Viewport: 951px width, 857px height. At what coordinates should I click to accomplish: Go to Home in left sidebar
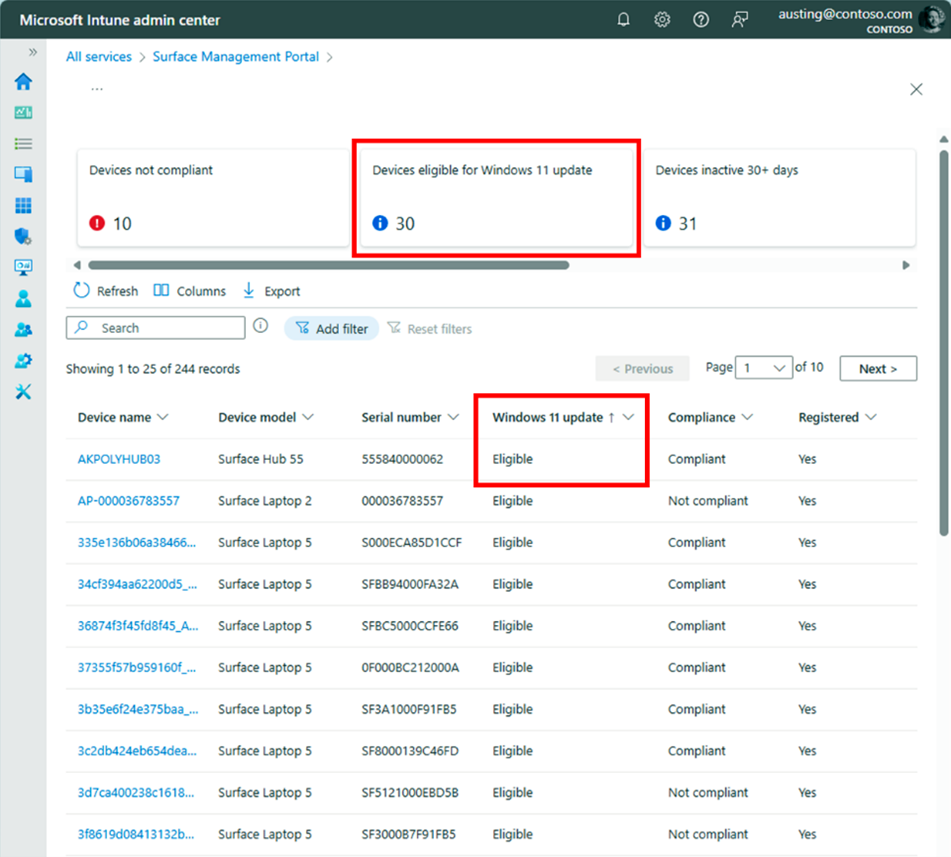23,82
